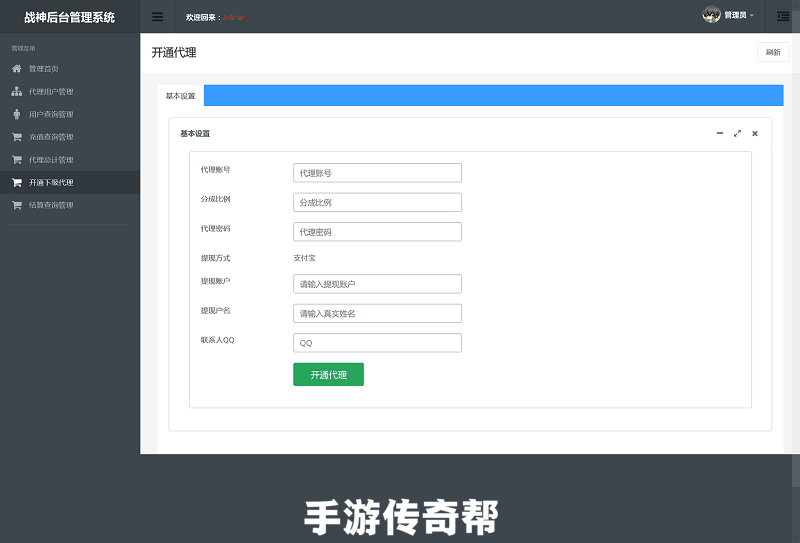Focus the 代理密码 input field
This screenshot has width=800, height=543.
(378, 232)
